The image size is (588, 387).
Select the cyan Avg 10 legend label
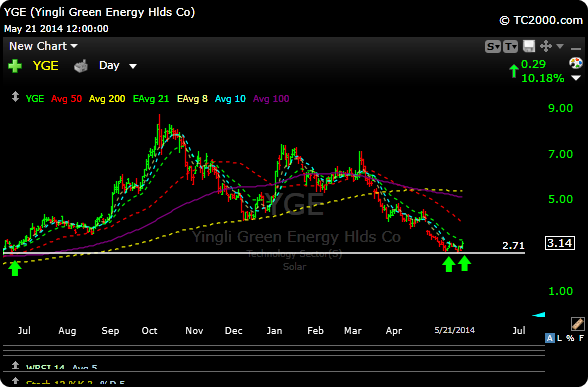[x=230, y=99]
